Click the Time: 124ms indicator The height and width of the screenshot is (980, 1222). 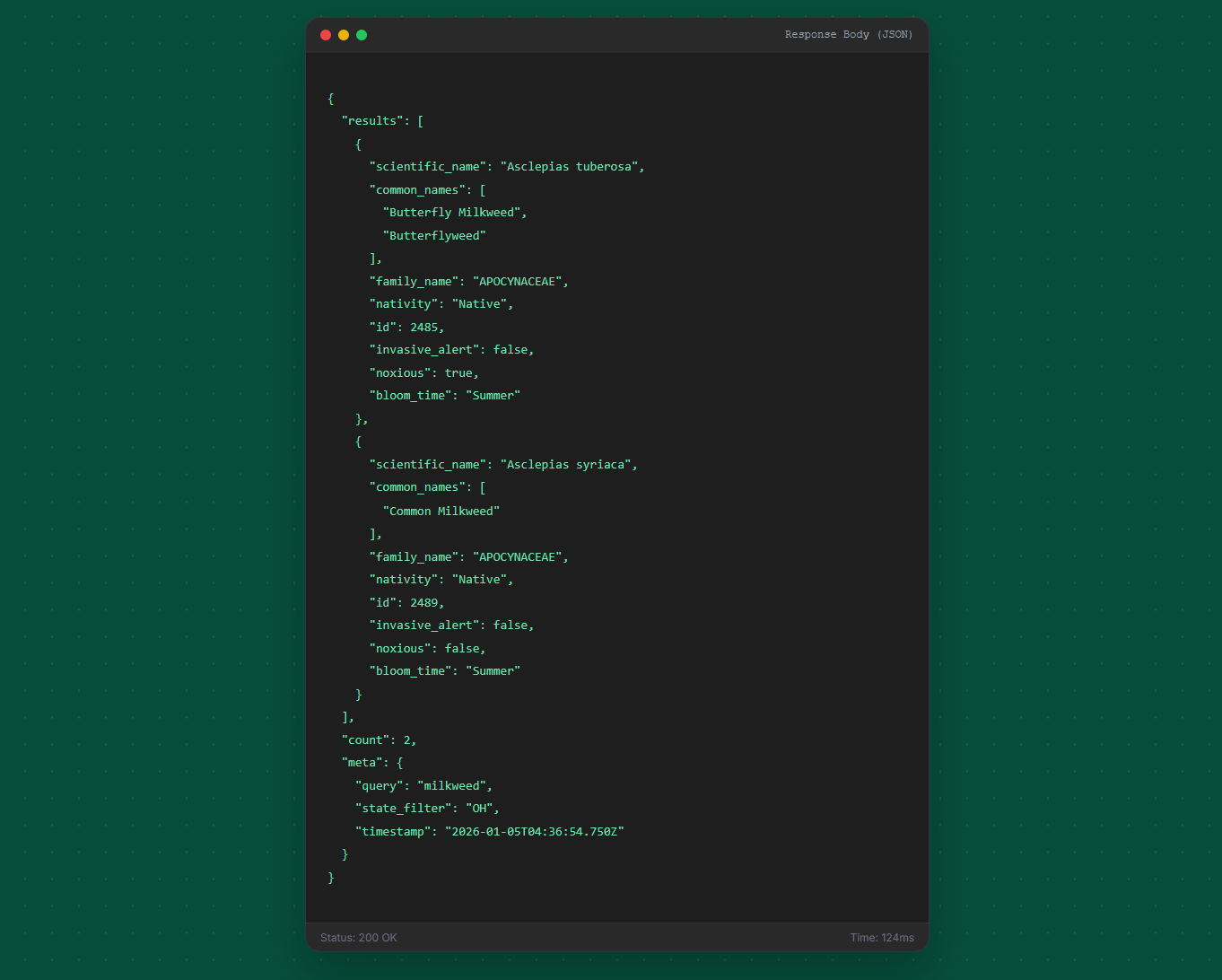coord(882,938)
